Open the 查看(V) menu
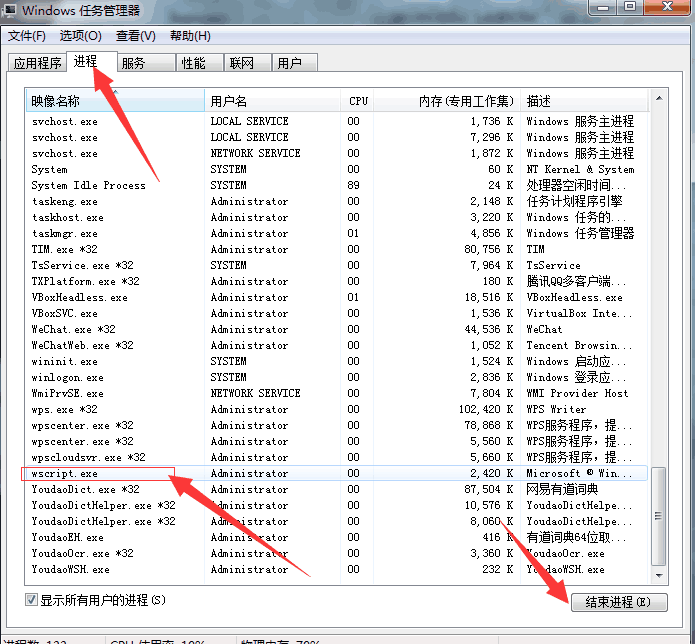The width and height of the screenshot is (695, 644). point(135,36)
